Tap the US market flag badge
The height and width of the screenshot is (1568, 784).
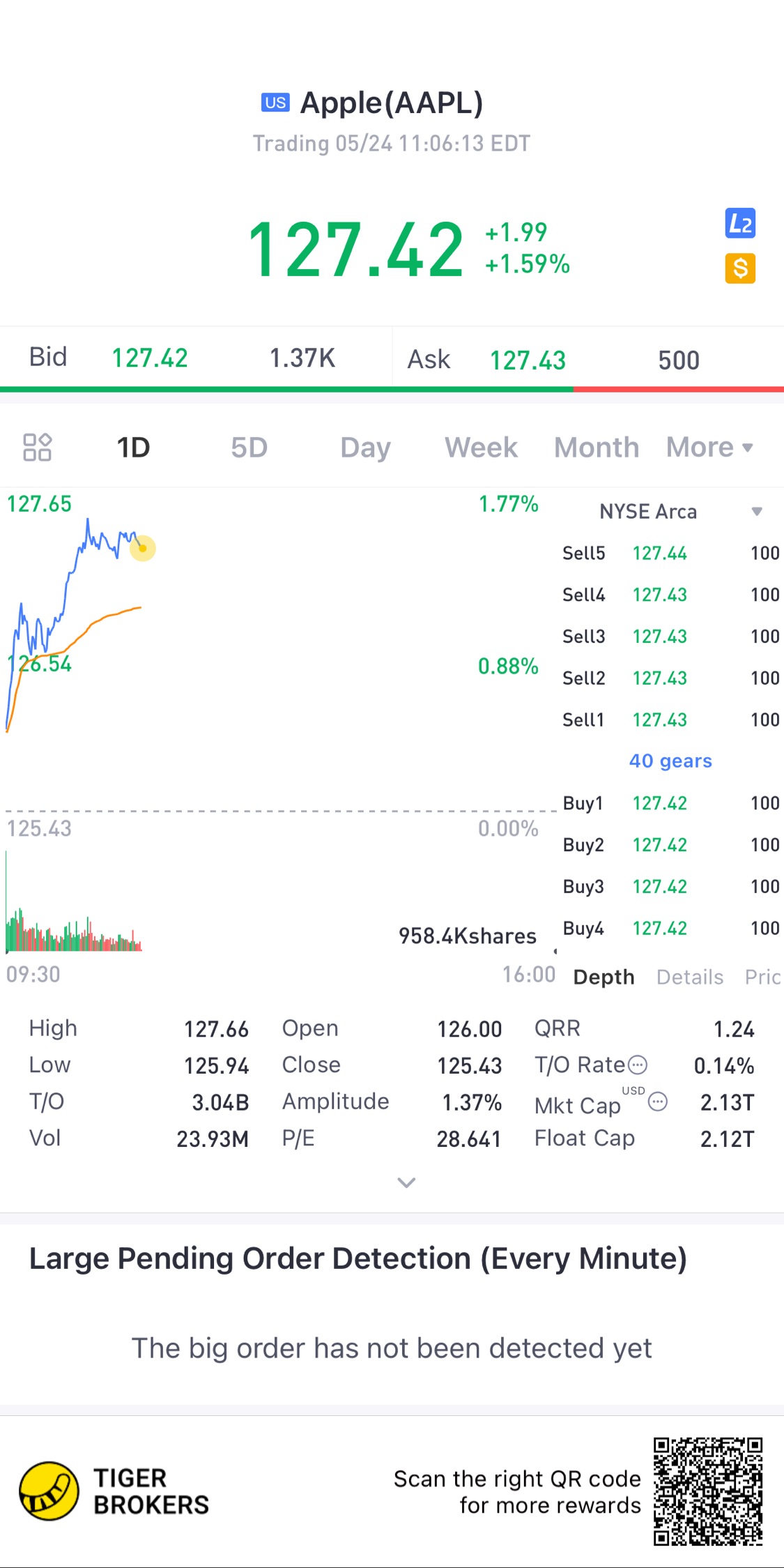click(275, 102)
